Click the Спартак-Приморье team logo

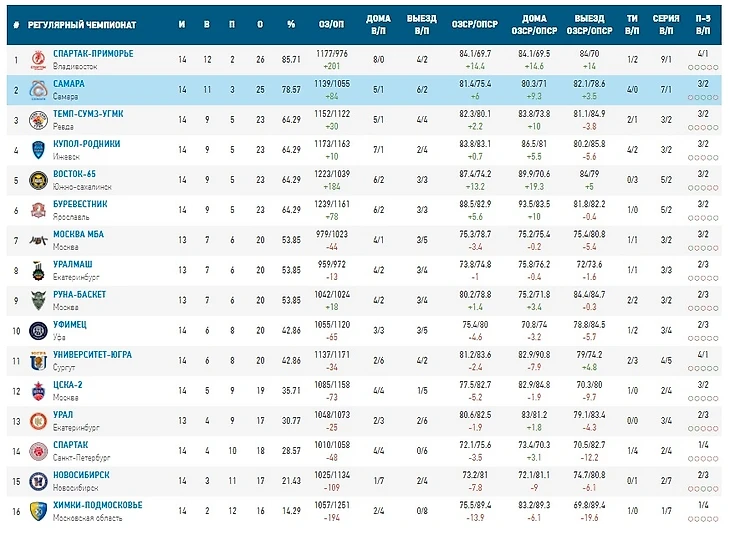point(38,59)
